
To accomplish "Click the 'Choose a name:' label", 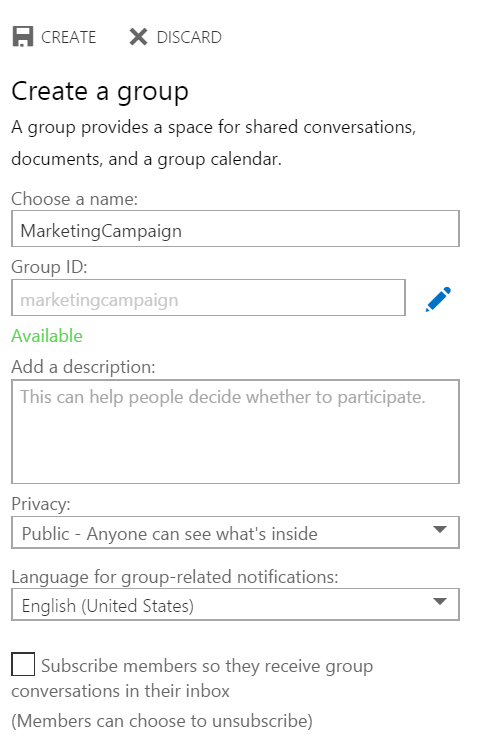I will [x=75, y=199].
